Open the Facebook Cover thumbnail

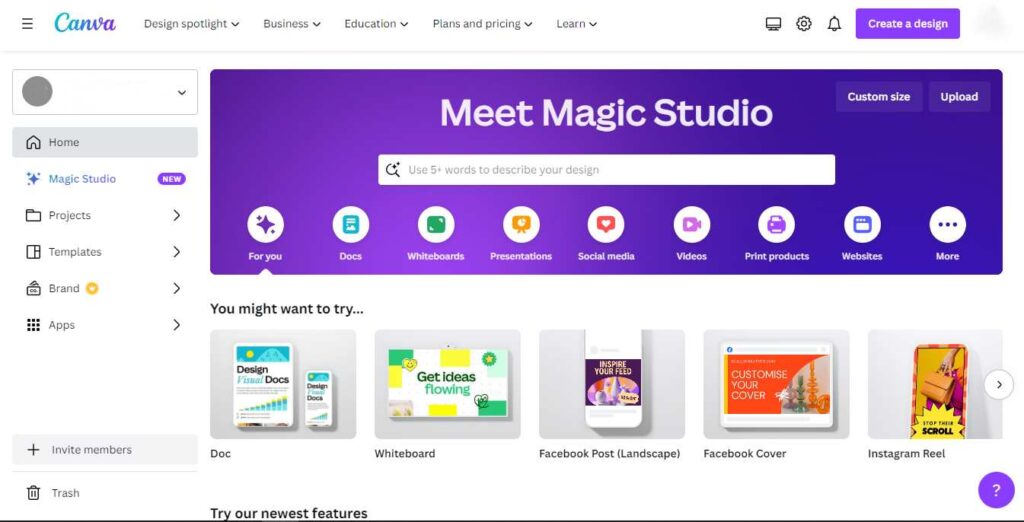[x=776, y=384]
